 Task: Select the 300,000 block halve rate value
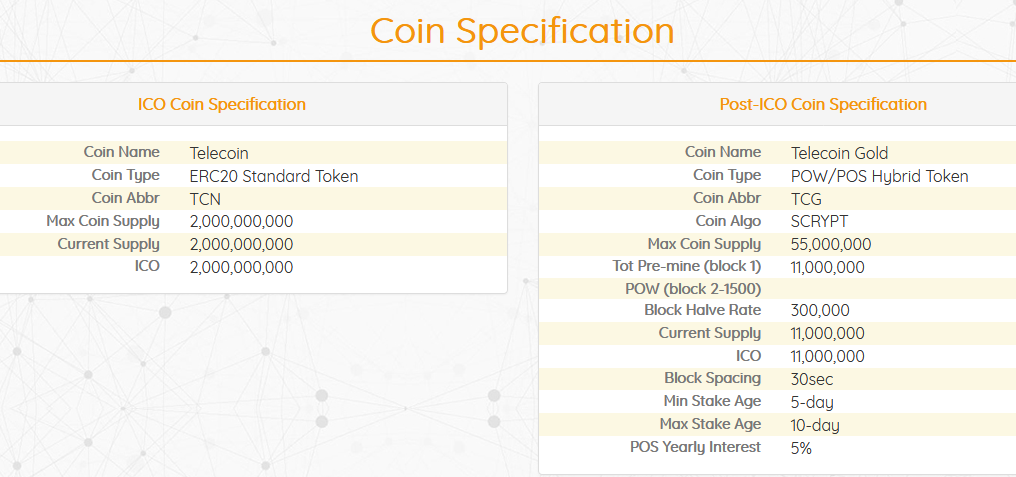[820, 311]
